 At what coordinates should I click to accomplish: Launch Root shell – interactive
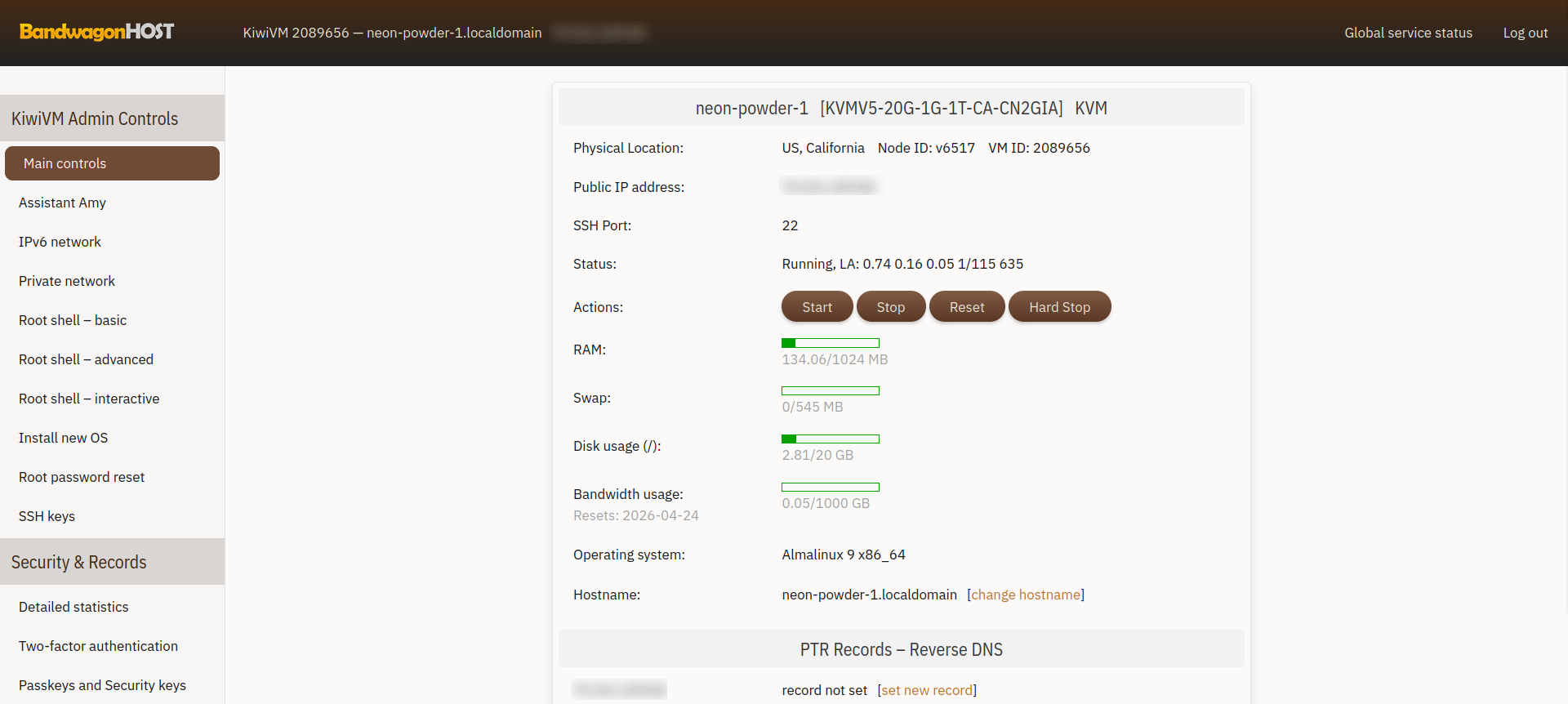coord(89,399)
